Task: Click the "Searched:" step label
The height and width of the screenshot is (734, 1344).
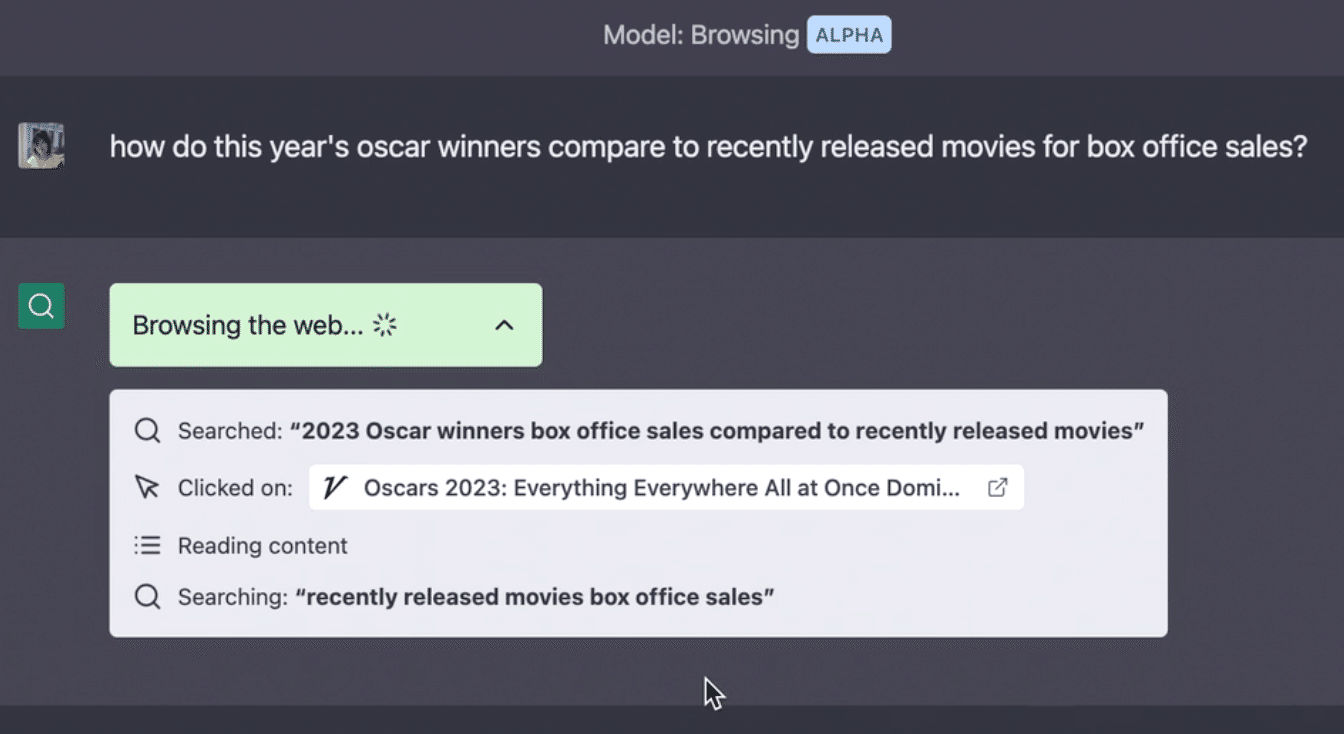Action: click(x=230, y=431)
